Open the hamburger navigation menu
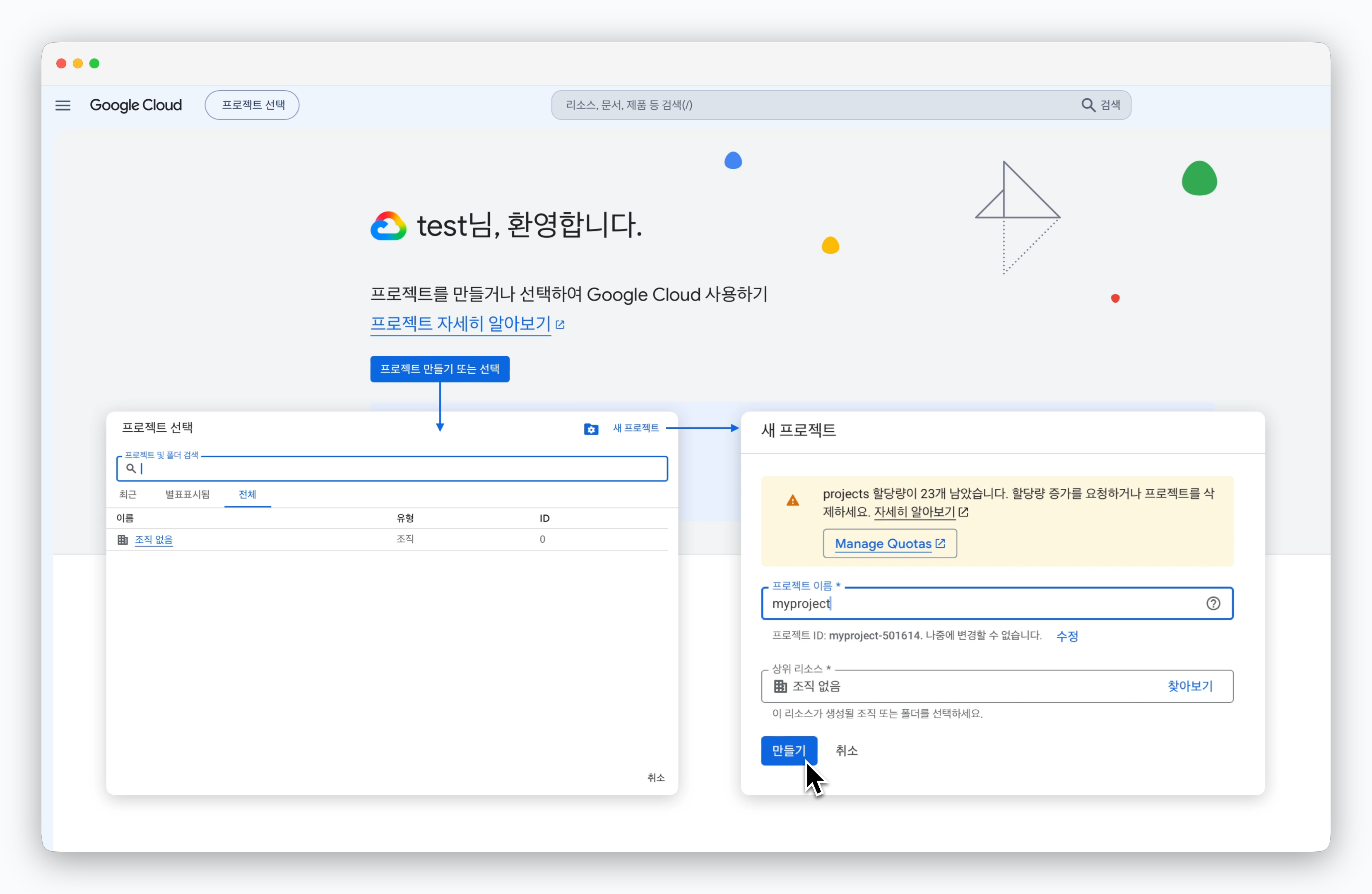The width and height of the screenshot is (1372, 894). [63, 105]
